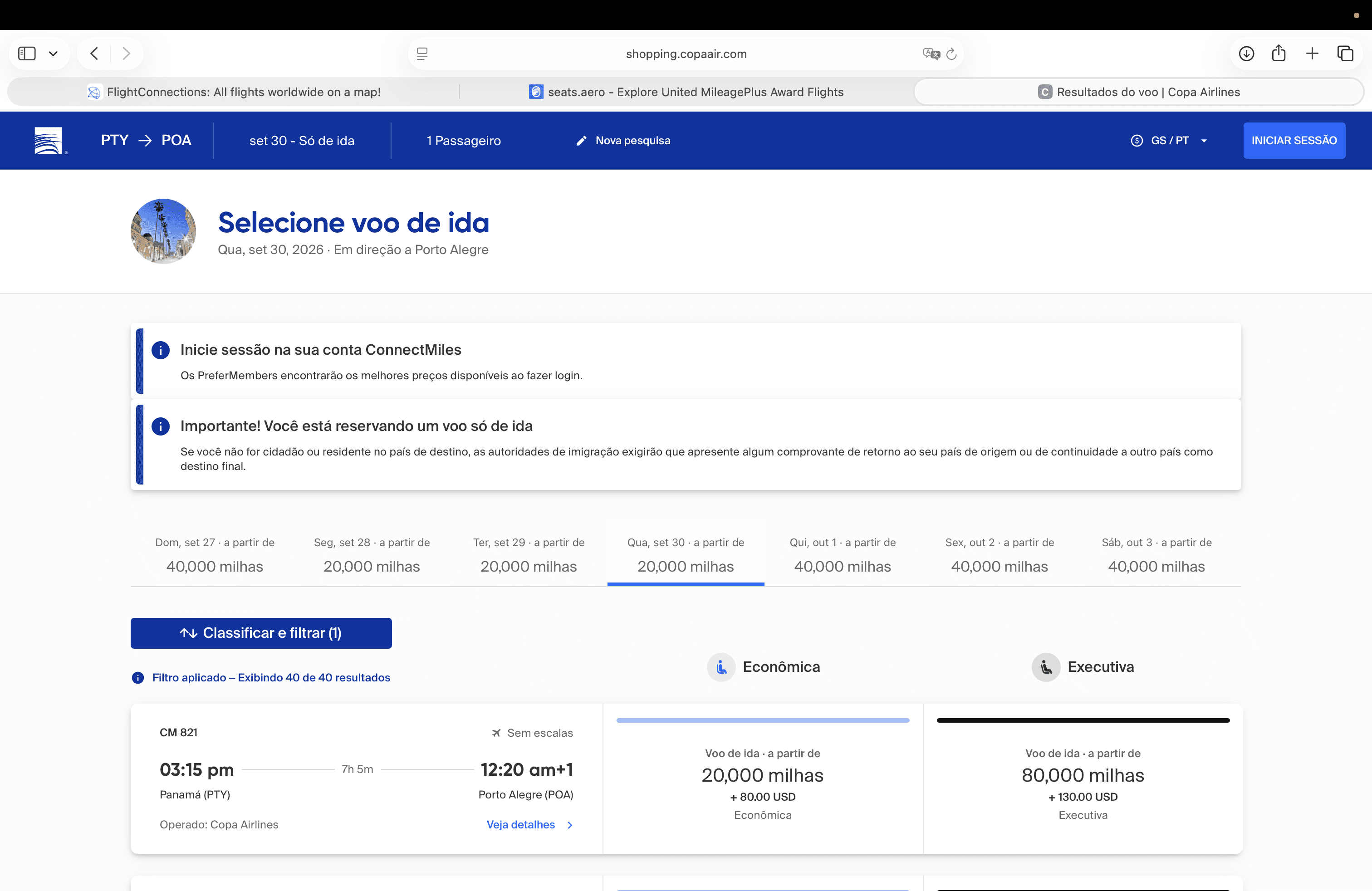
Task: Choose the 80,000 milhas Executiva fare
Action: 1083,778
